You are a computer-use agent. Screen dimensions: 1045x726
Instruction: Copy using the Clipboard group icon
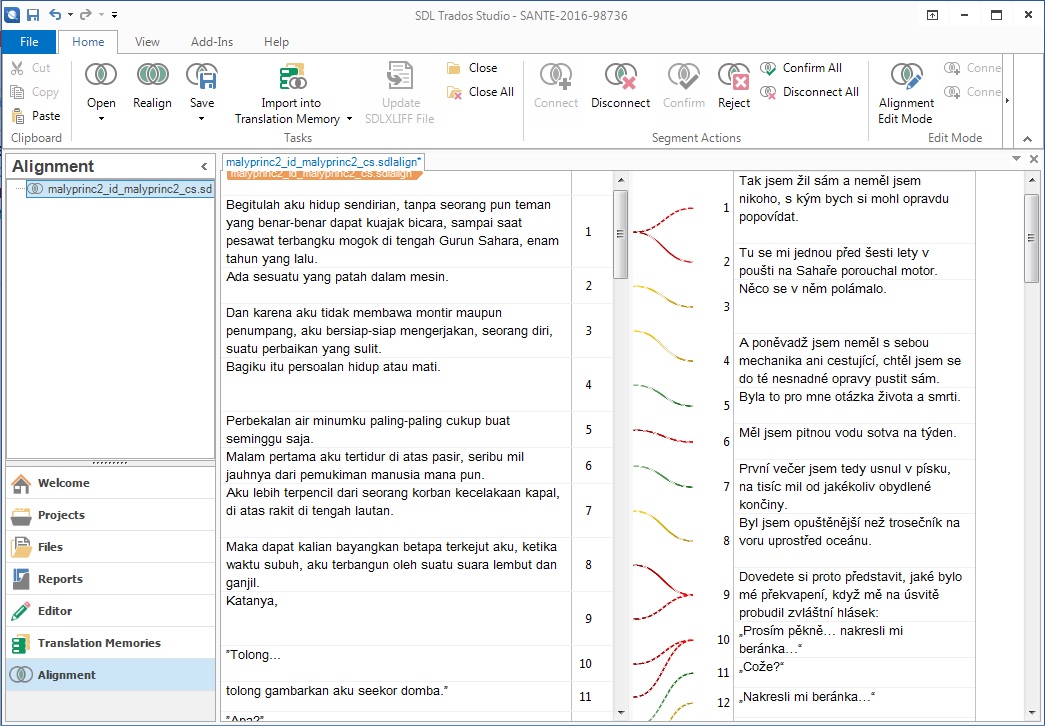click(19, 92)
